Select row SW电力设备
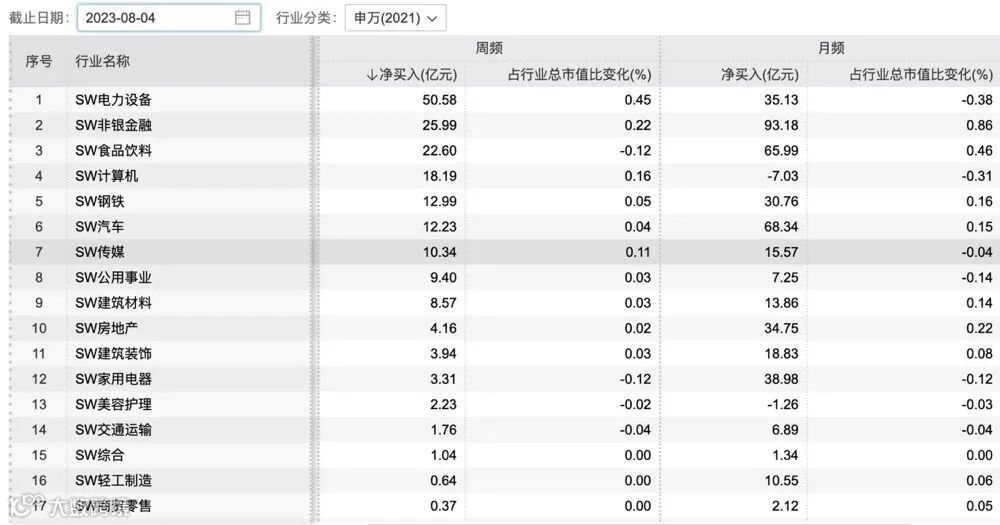 504,100
